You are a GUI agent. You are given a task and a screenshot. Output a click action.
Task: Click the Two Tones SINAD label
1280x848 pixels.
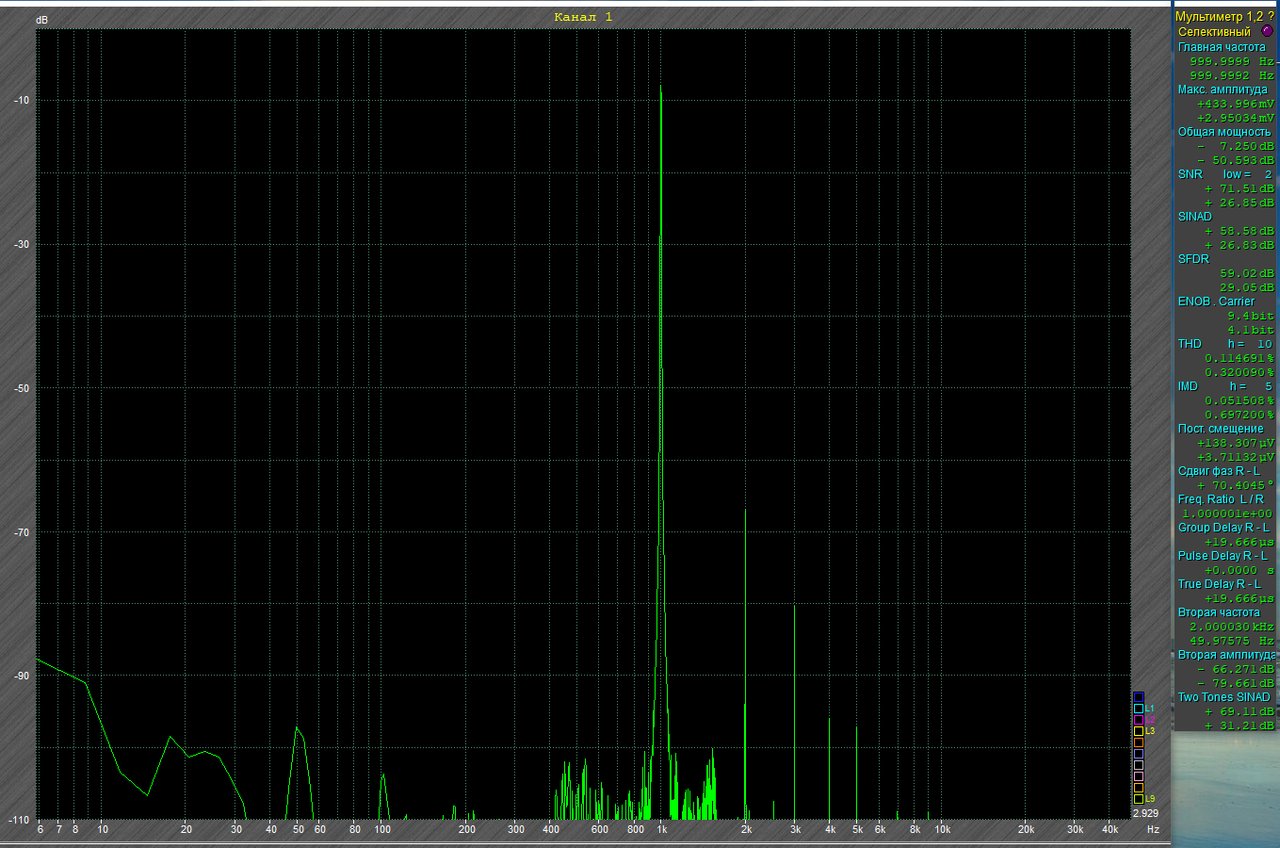(1224, 696)
